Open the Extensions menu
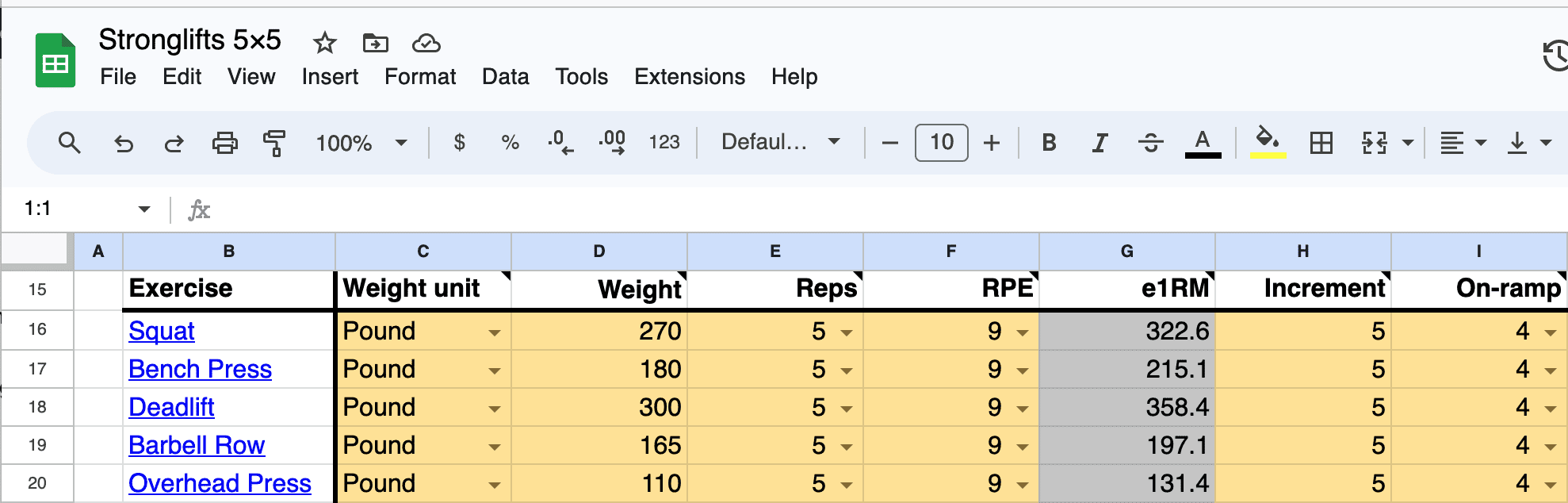 [x=690, y=77]
